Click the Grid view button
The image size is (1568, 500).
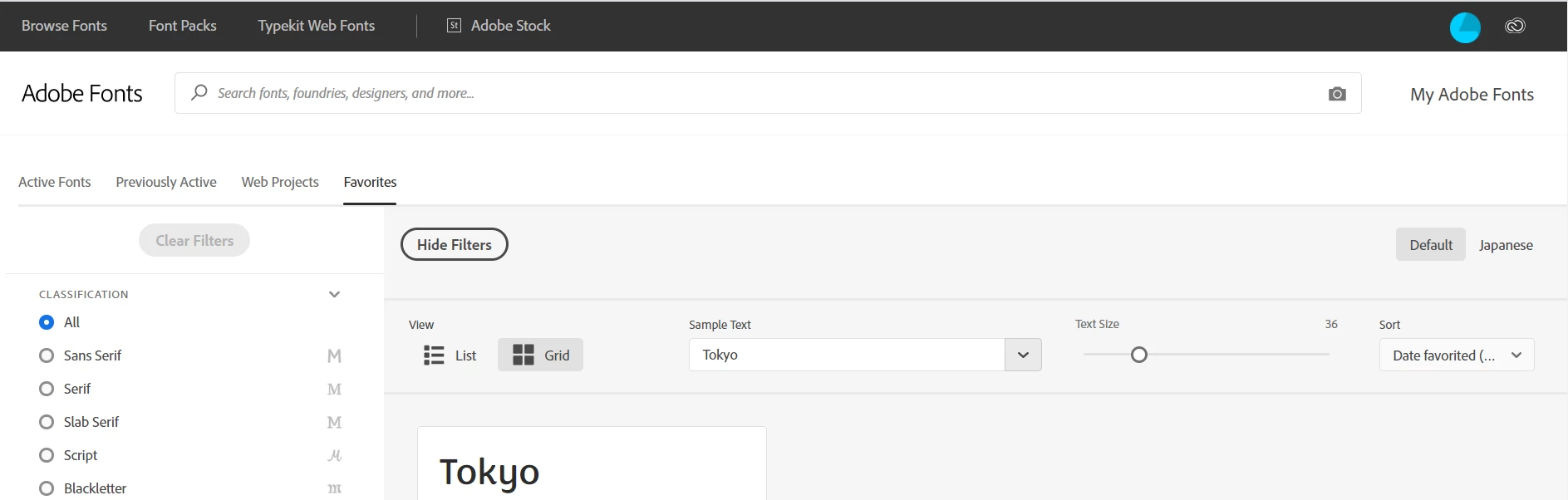point(540,355)
